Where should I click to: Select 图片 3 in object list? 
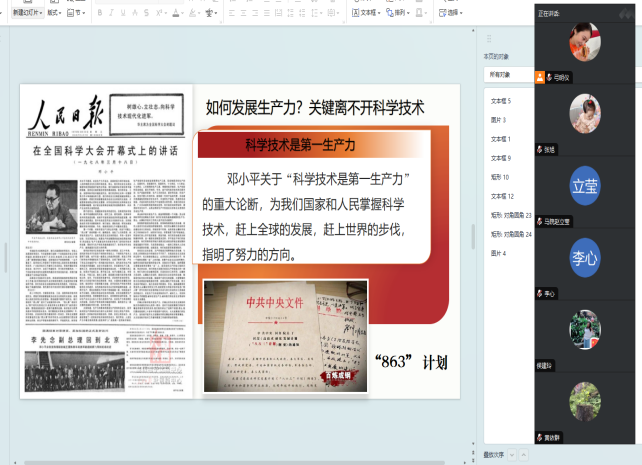pos(498,120)
